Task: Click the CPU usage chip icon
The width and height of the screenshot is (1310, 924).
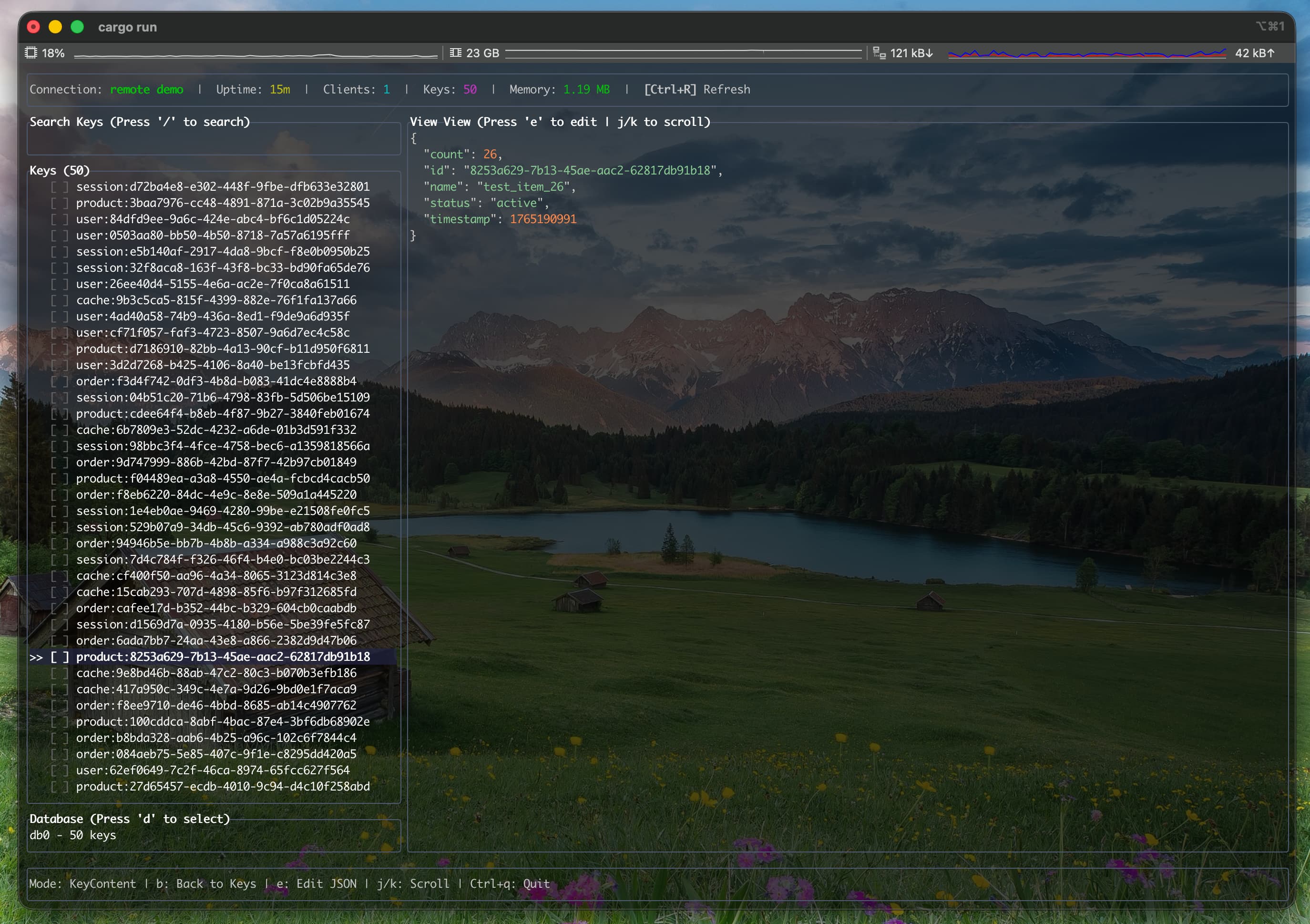Action: pos(31,53)
